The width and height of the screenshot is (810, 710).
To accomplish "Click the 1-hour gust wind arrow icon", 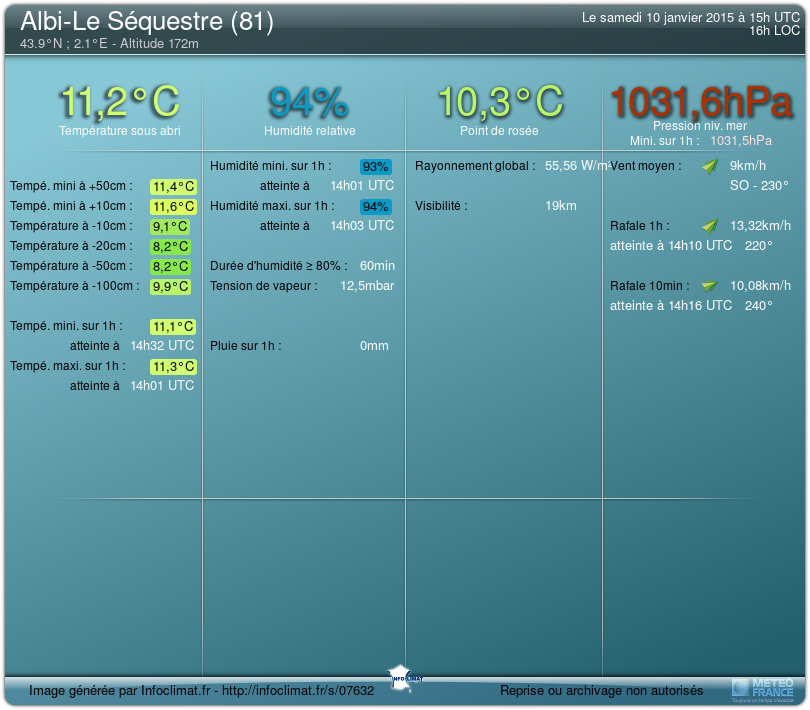I will pyautogui.click(x=710, y=226).
